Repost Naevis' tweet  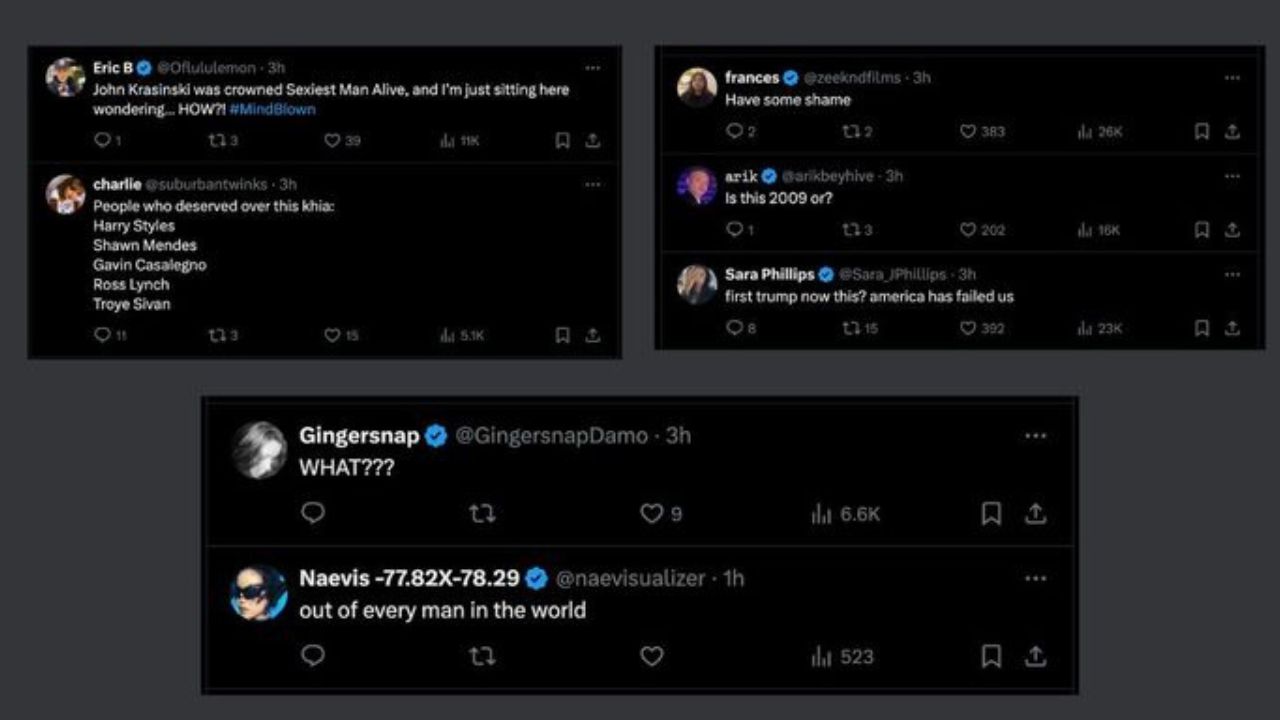[482, 657]
